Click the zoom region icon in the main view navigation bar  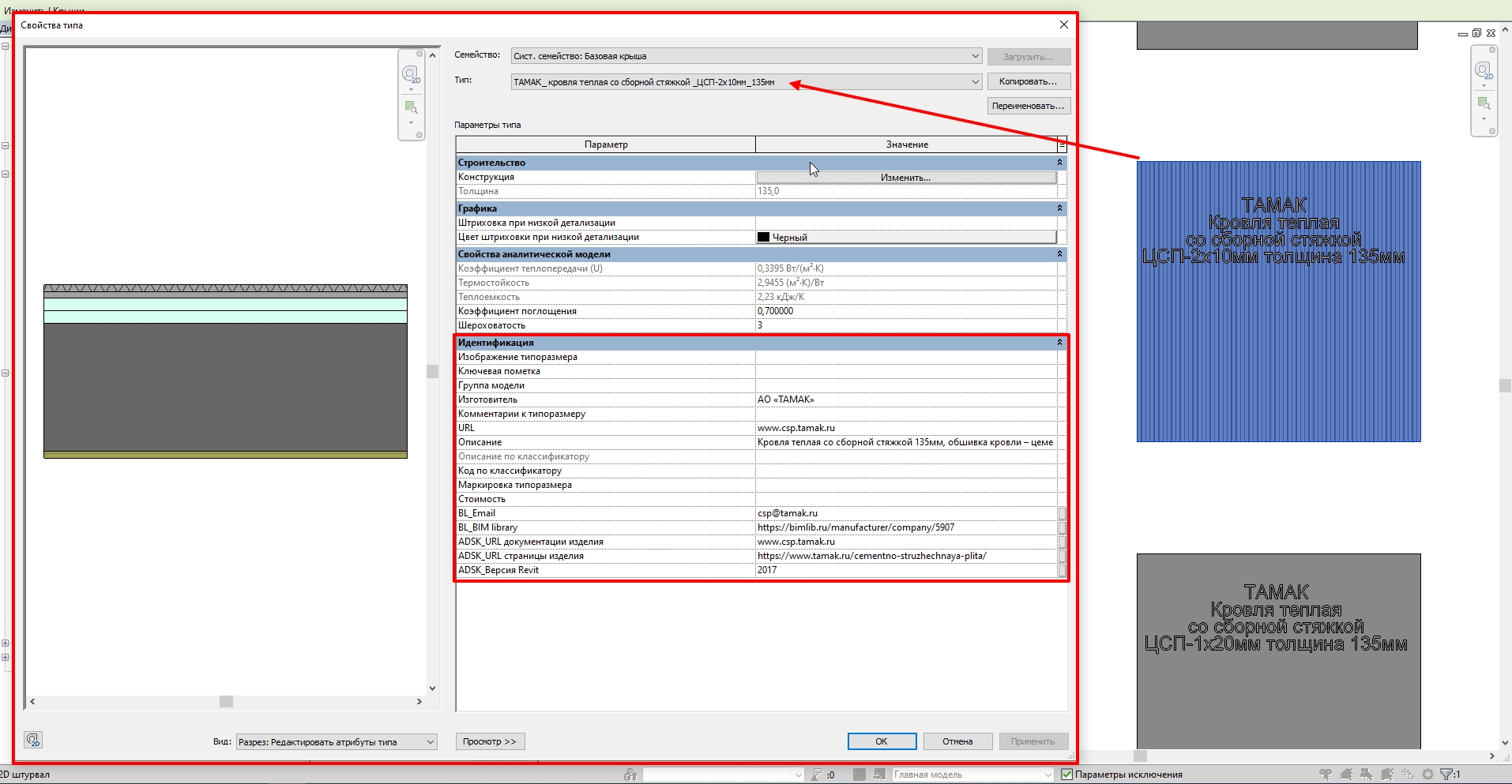[x=1484, y=103]
